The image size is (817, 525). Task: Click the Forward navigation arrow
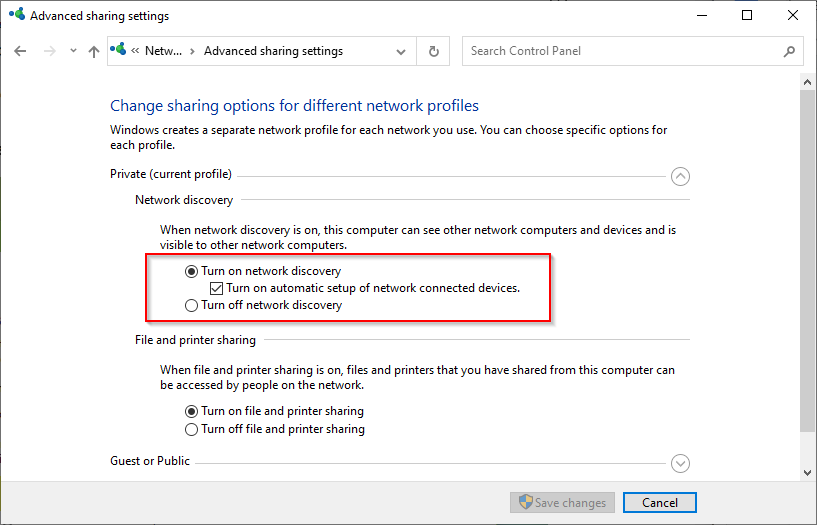(49, 51)
